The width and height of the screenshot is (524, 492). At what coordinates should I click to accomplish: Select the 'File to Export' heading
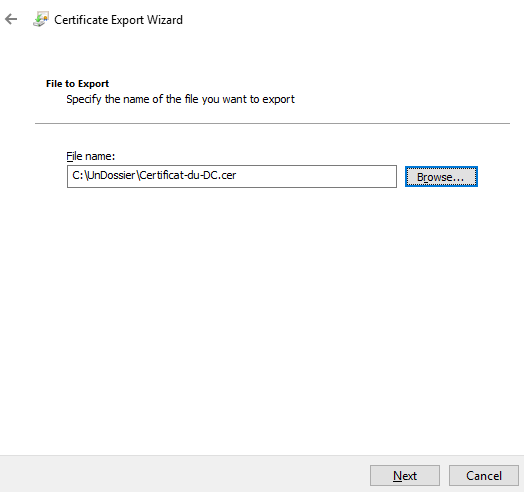click(x=78, y=84)
